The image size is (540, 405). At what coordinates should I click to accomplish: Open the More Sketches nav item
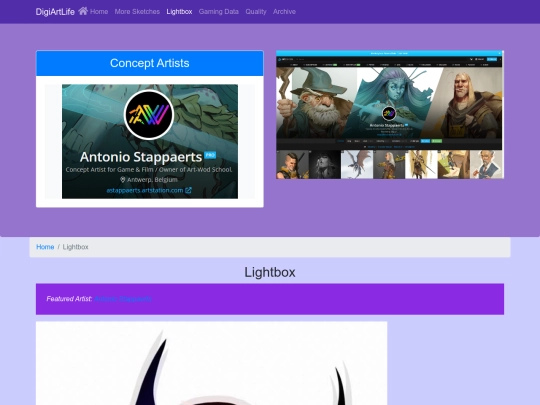click(137, 12)
